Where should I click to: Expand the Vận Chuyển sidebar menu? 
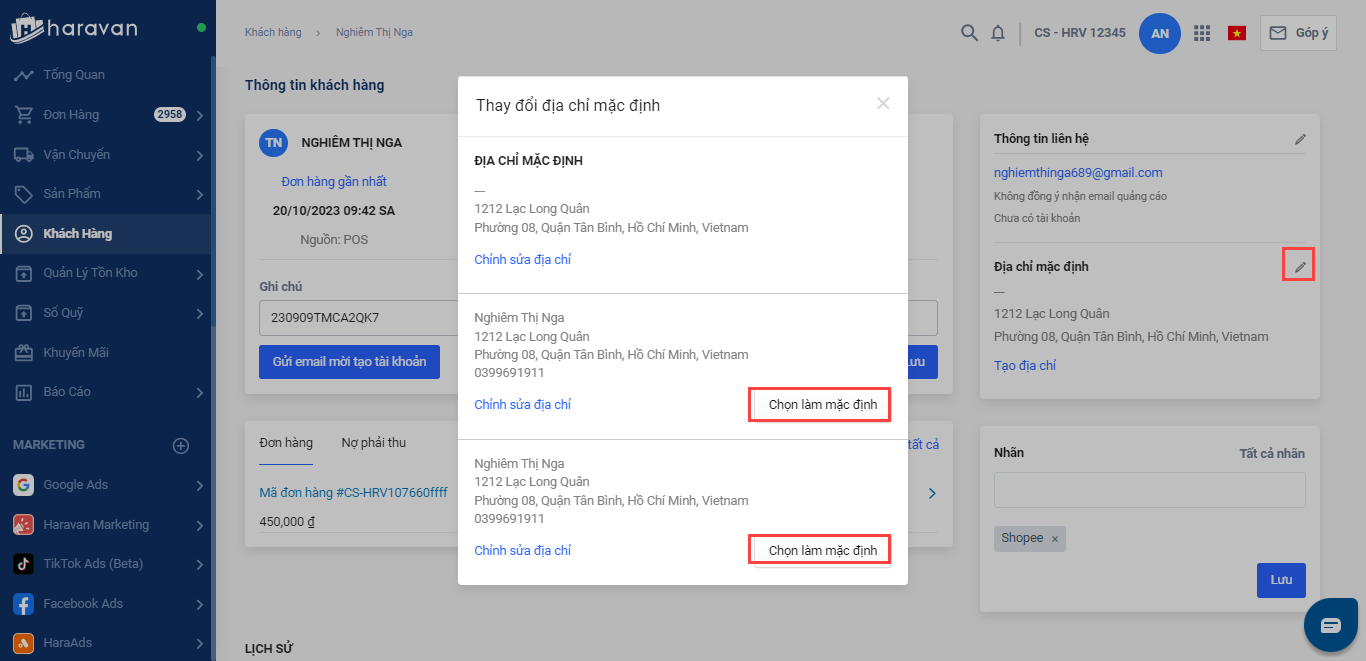(x=200, y=155)
